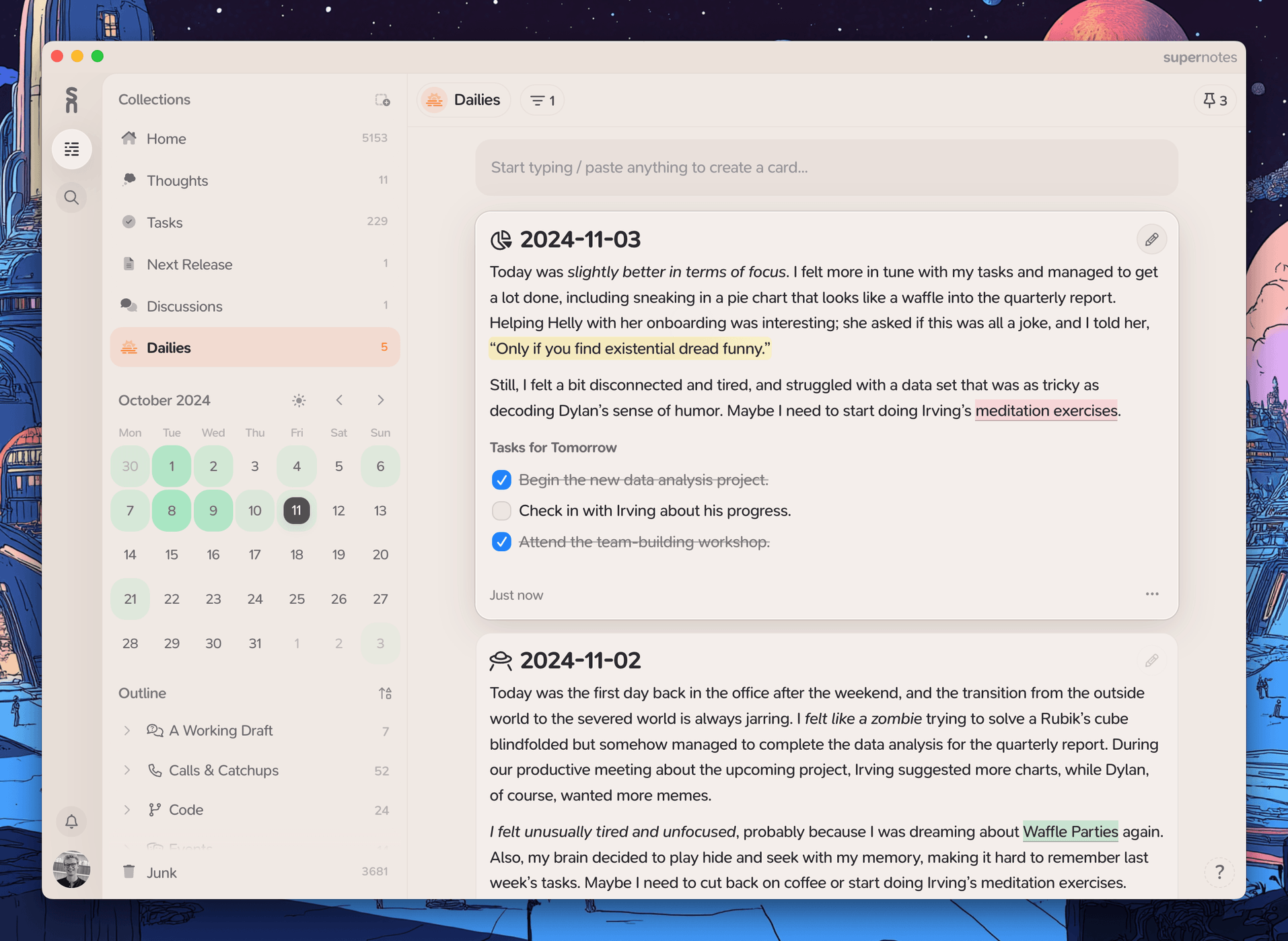Toggle light mode with sun icon in calendar
The image size is (1288, 941).
(x=298, y=400)
